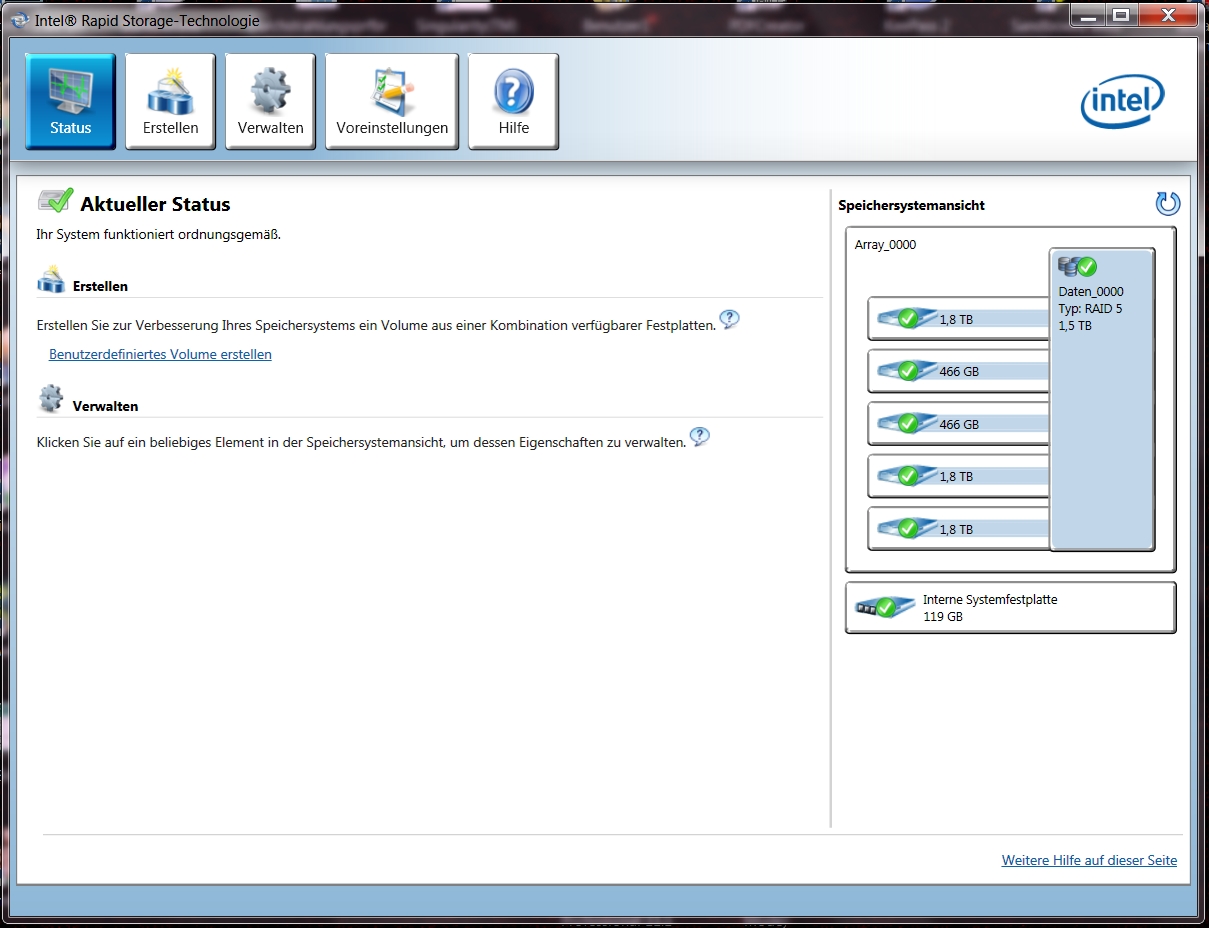This screenshot has height=928, width=1209.
Task: Open the Benutzerdefiniertes Volume erstellen link
Action: tap(160, 354)
